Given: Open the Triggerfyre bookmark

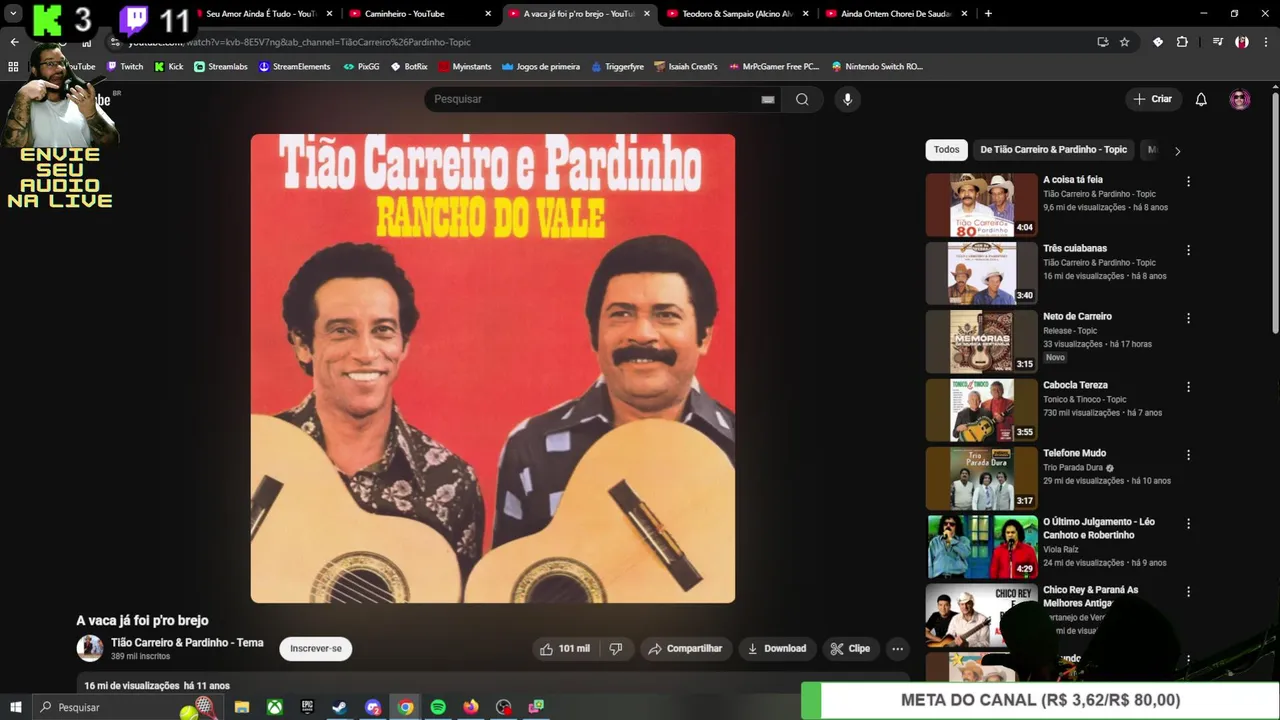Looking at the screenshot, I should pos(617,67).
